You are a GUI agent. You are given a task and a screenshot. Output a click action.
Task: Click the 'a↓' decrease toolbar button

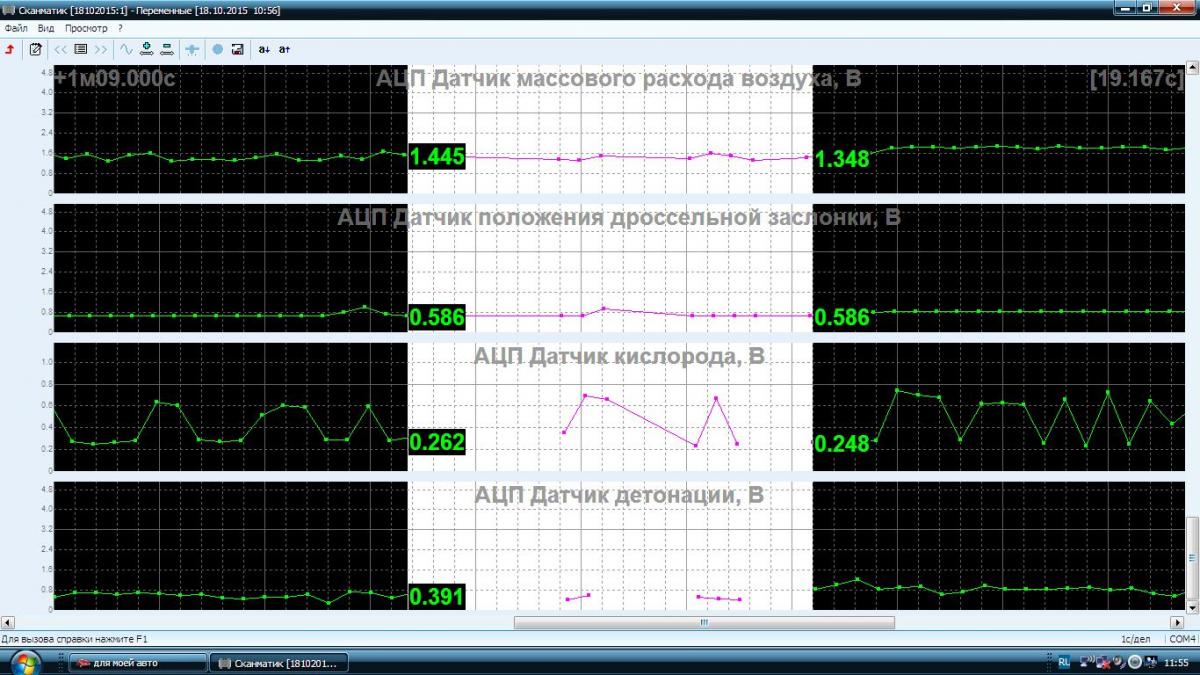264,48
